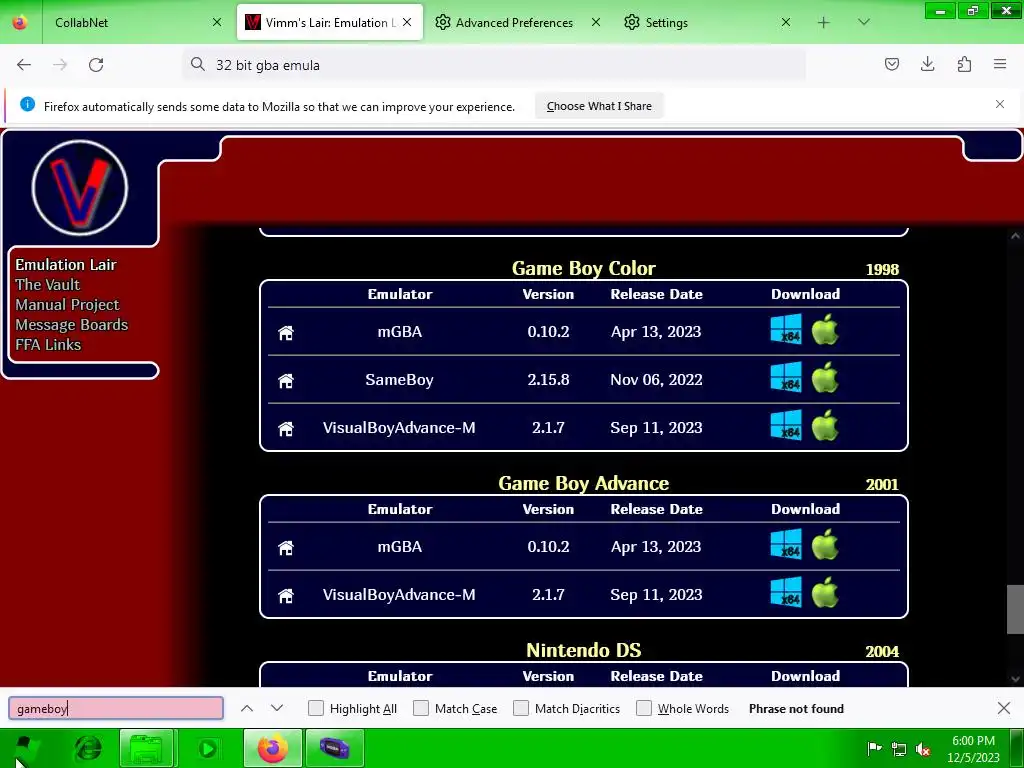Screen dimensions: 1024x768
Task: Download macOS SameBoy
Action: pyautogui.click(x=825, y=377)
